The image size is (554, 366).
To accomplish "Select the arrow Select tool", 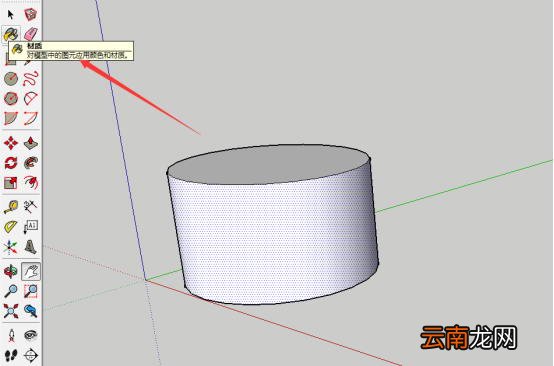I will [11, 14].
